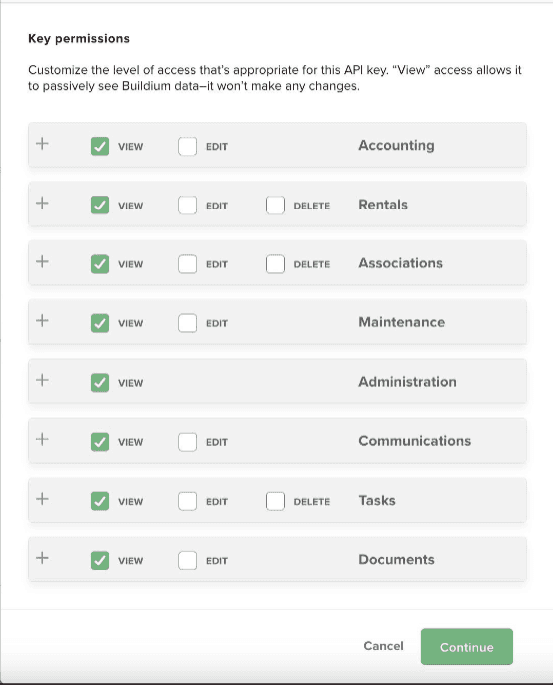Click the Cancel link
The width and height of the screenshot is (553, 686).
[x=383, y=646]
